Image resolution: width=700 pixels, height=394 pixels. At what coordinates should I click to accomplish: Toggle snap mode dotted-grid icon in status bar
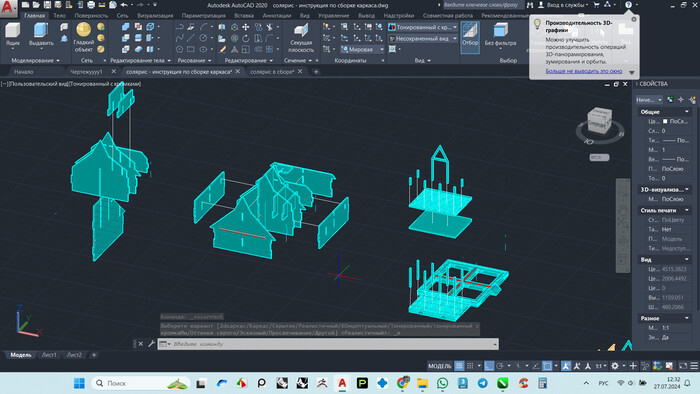click(x=470, y=366)
